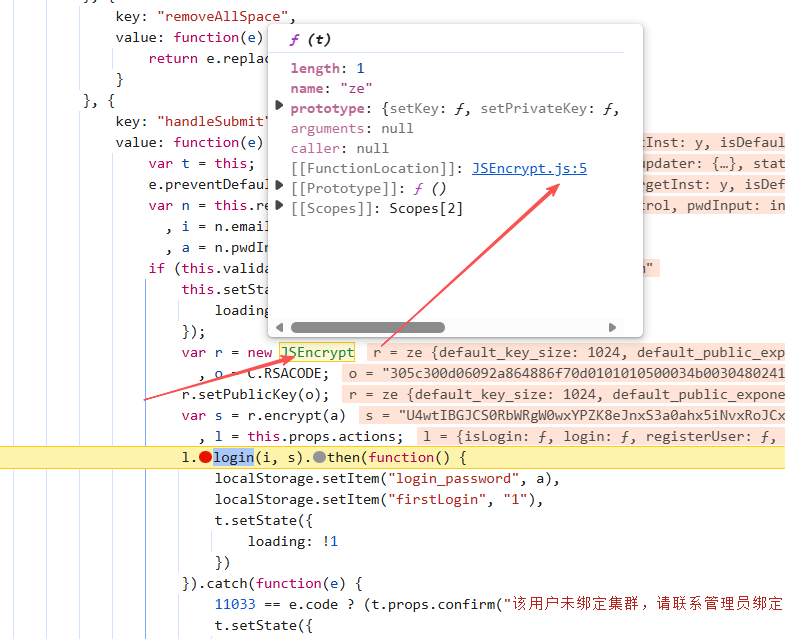
Task: Click the selected login token in the code
Action: coord(234,457)
